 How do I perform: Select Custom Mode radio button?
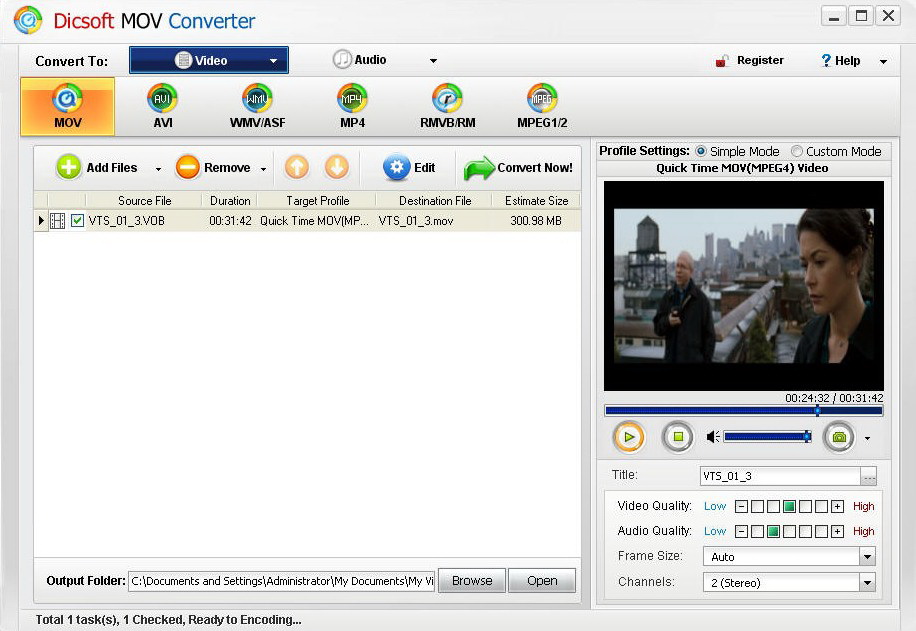[x=796, y=151]
